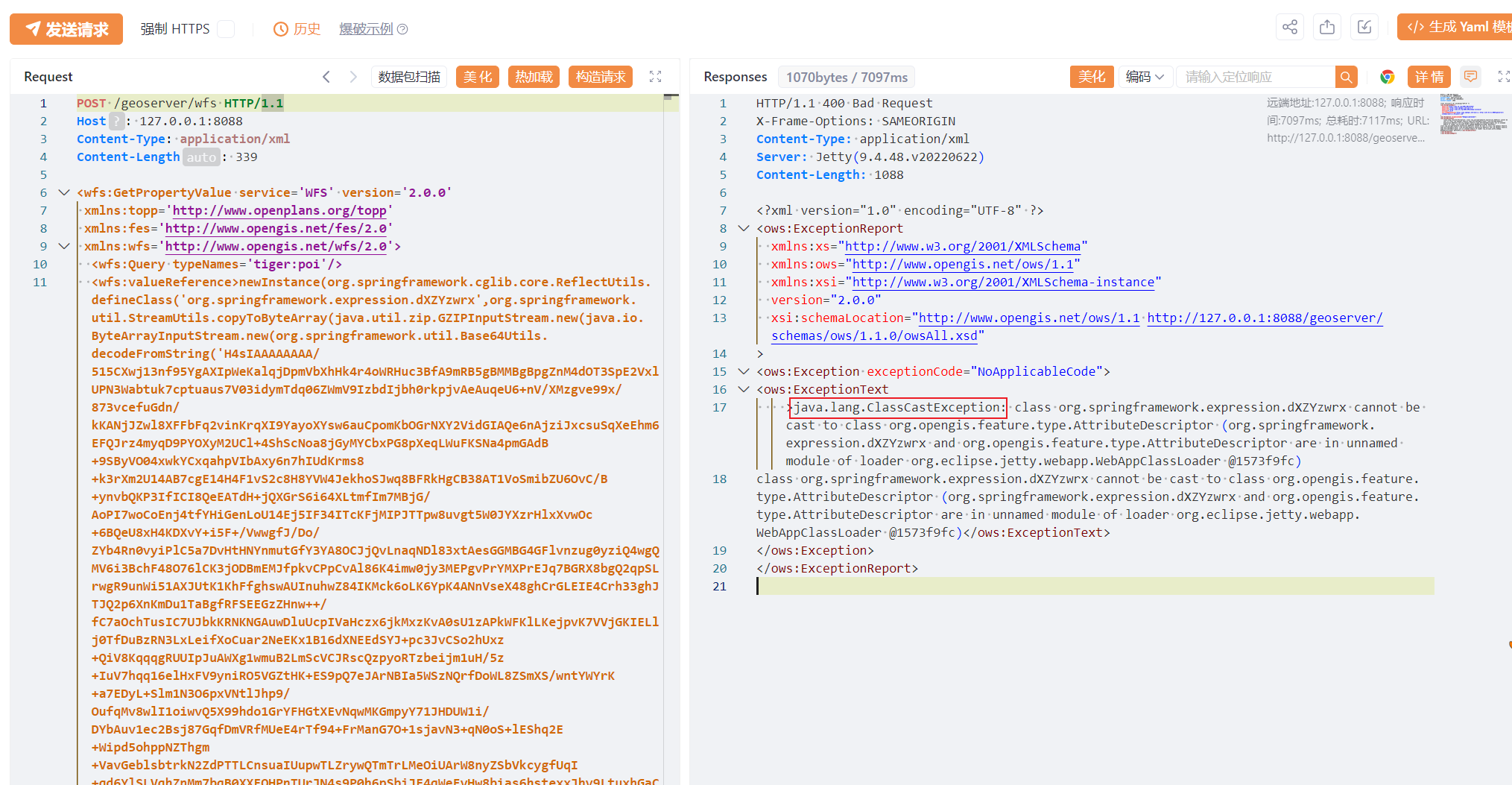Go to previous request with left chevron
1512x785 pixels.
click(326, 77)
